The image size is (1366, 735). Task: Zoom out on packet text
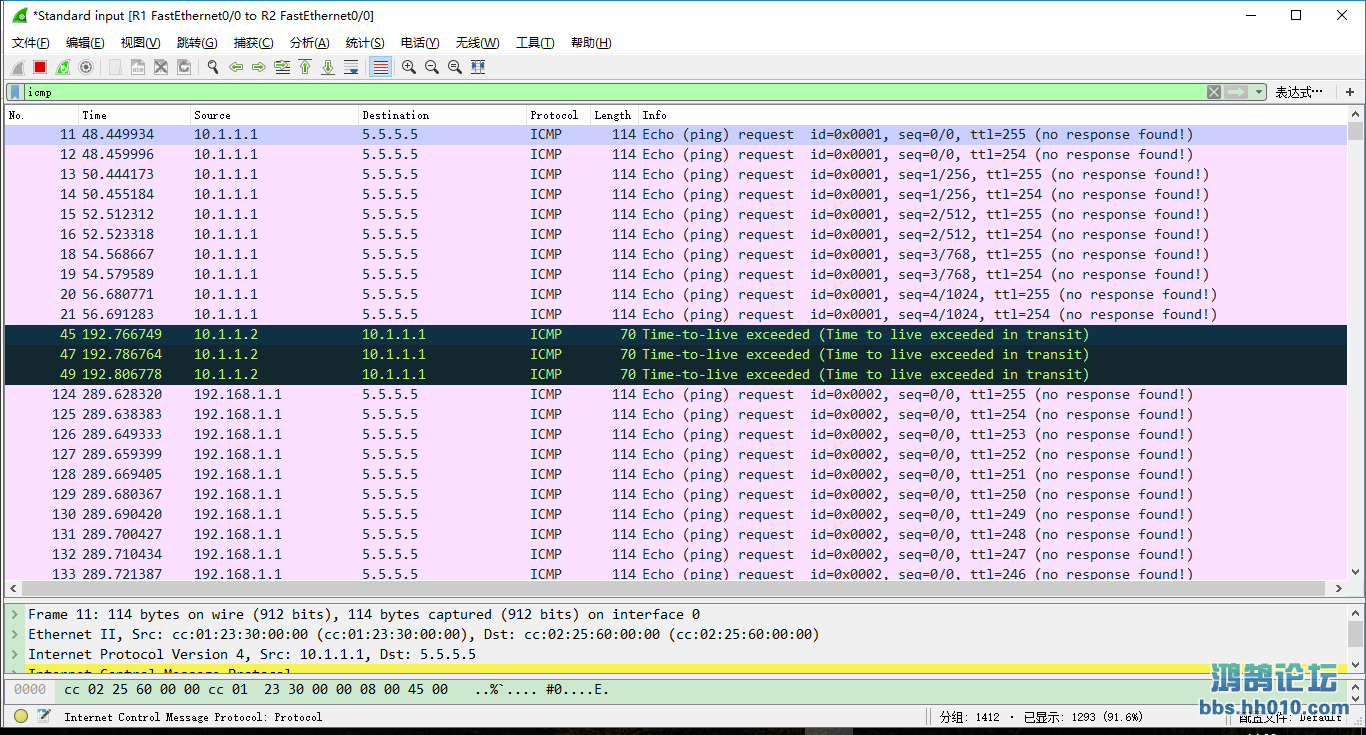432,67
